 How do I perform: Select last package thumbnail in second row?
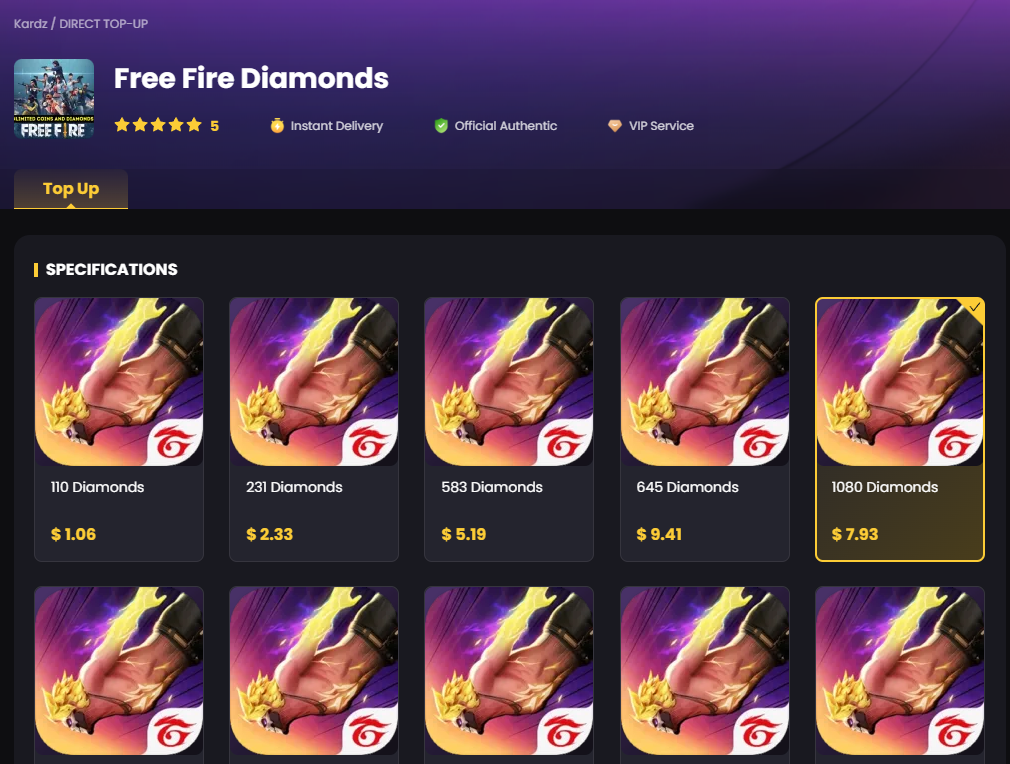tap(900, 671)
